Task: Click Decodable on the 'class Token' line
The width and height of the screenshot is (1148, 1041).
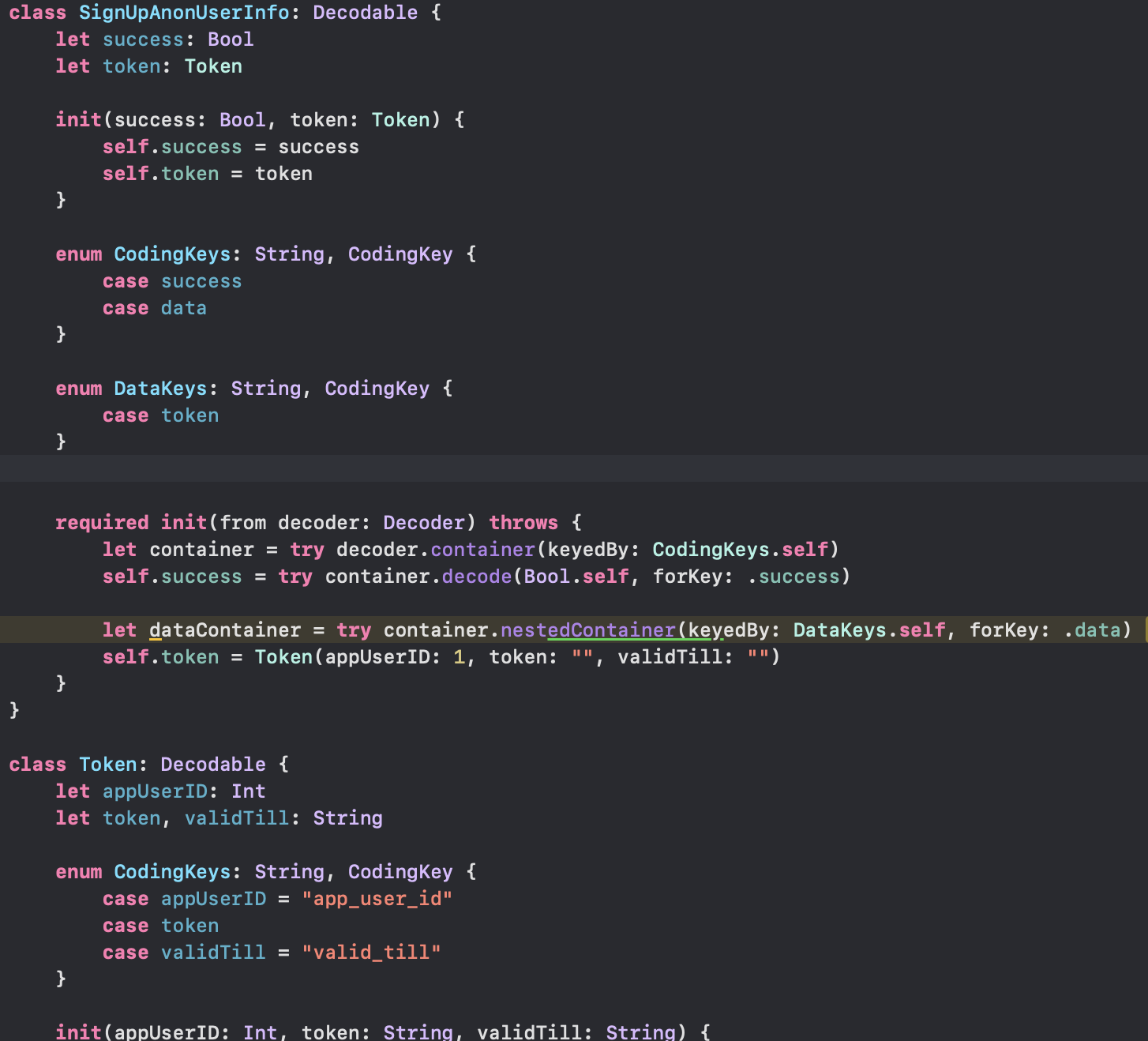Action: click(x=213, y=765)
